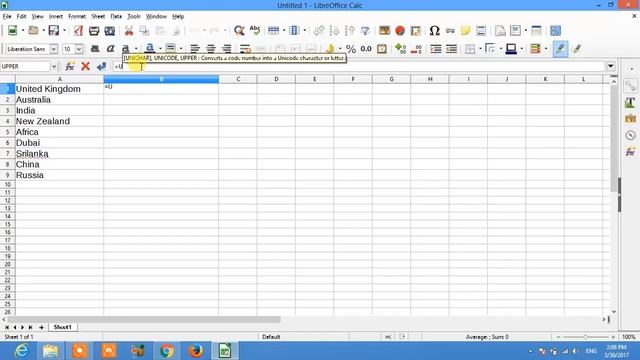Open the Functions deck in the sidebar
Image resolution: width=640 pixels, height=360 pixels.
point(630,152)
